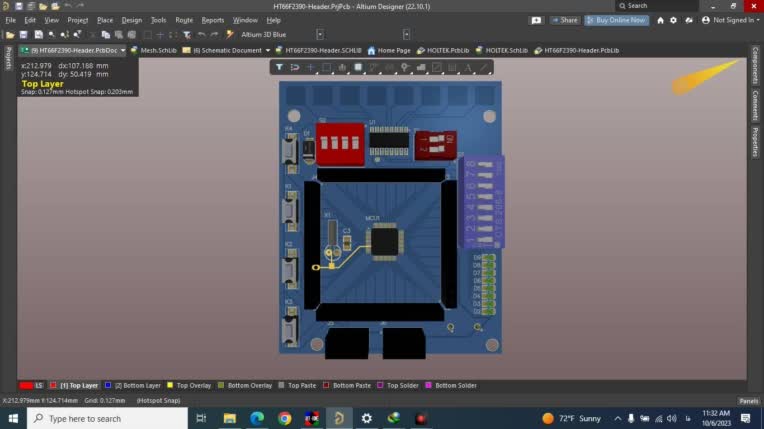This screenshot has height=429, width=764.
Task: Open the settings gear in title bar
Action: click(673, 20)
